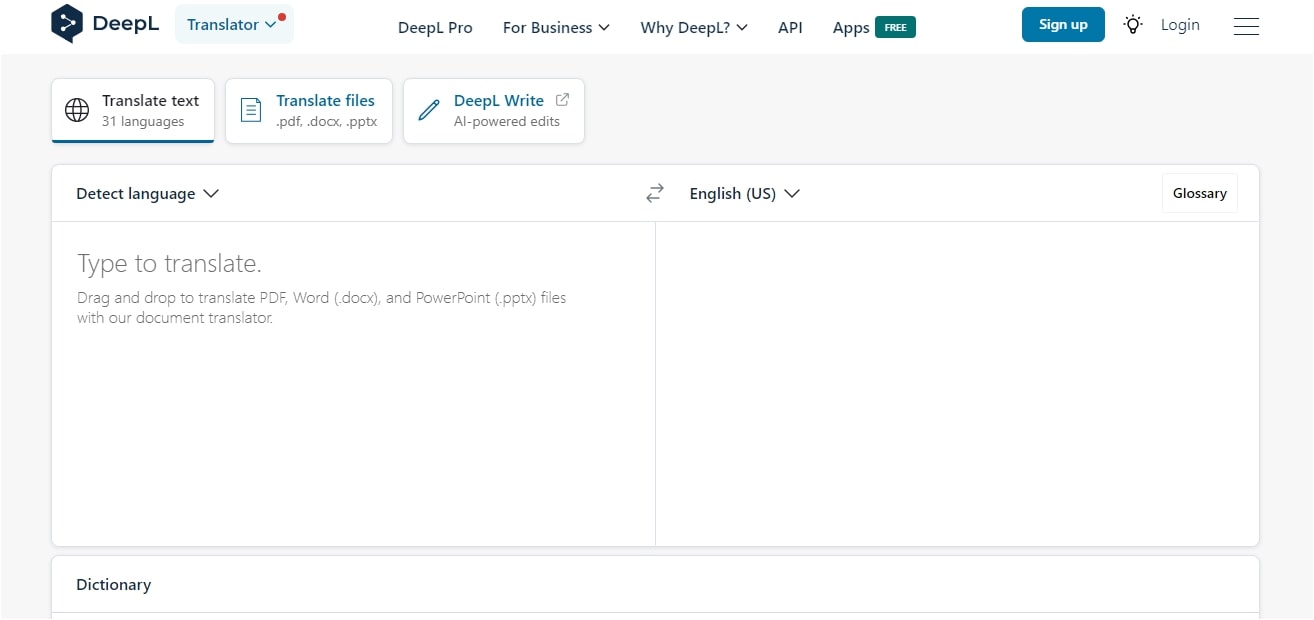Open the English (US) target language dropdown

(x=744, y=194)
